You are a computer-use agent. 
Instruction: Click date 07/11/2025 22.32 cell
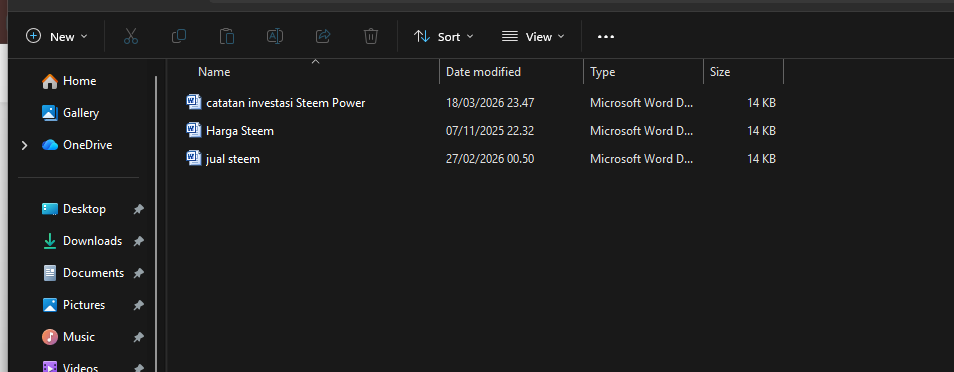click(490, 131)
